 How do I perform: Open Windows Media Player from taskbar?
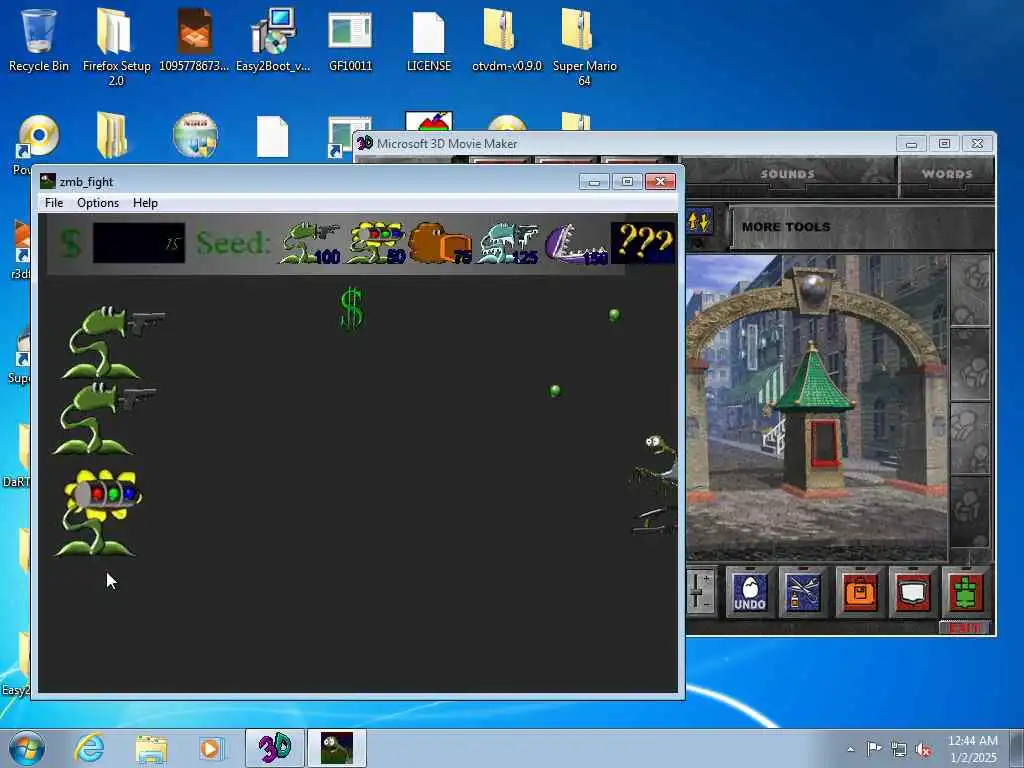coord(210,748)
